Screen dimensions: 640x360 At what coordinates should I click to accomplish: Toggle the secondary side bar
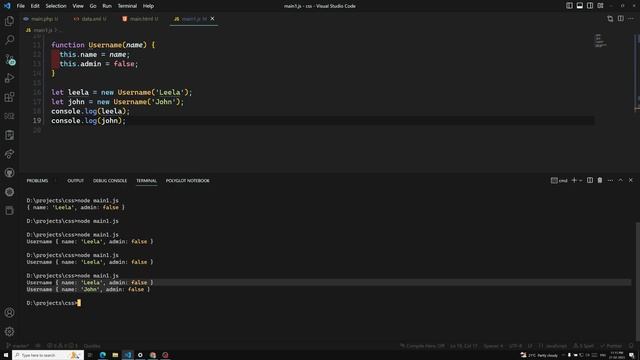[590, 6]
